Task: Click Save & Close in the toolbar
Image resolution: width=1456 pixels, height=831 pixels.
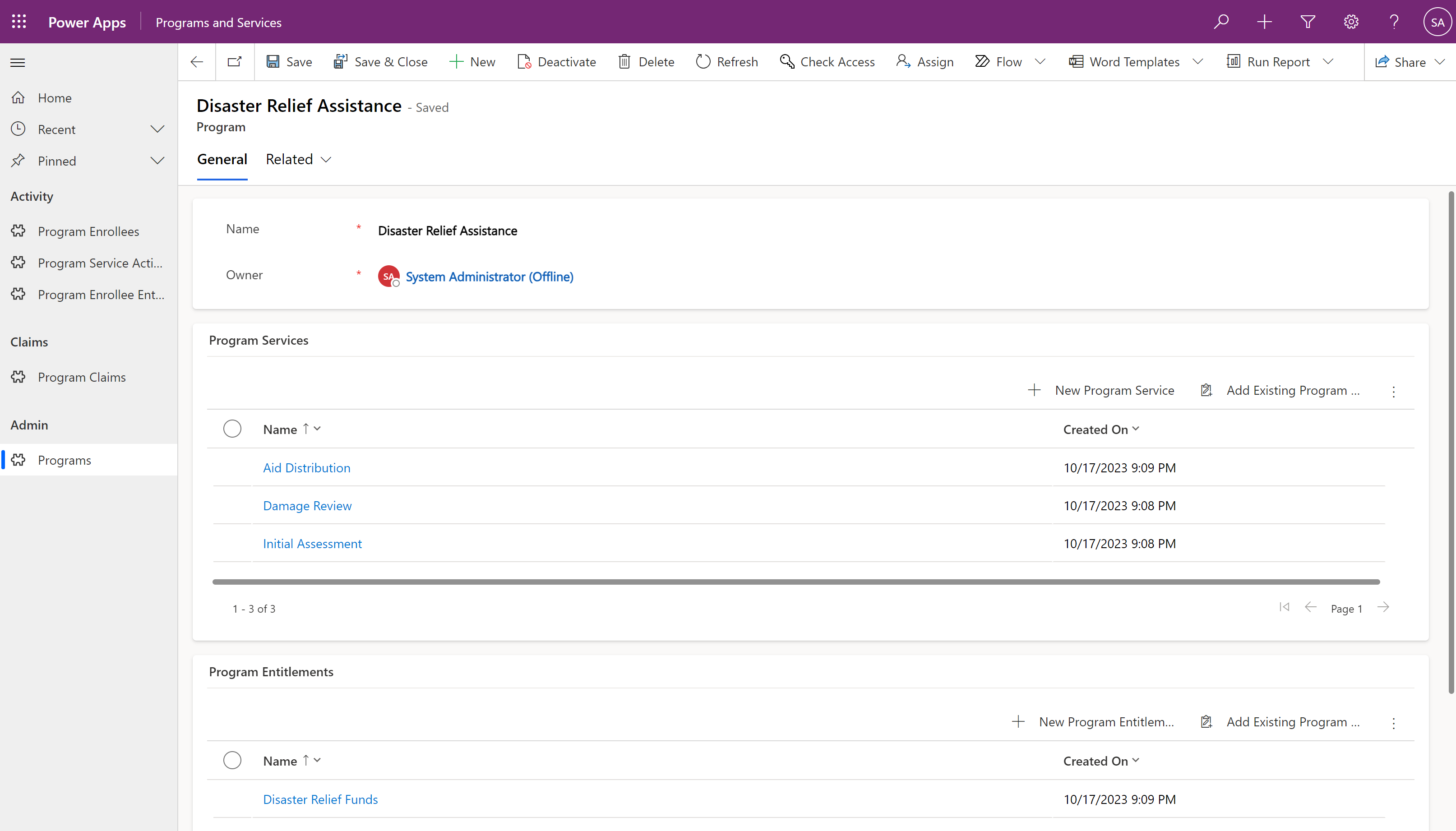Action: pos(381,62)
